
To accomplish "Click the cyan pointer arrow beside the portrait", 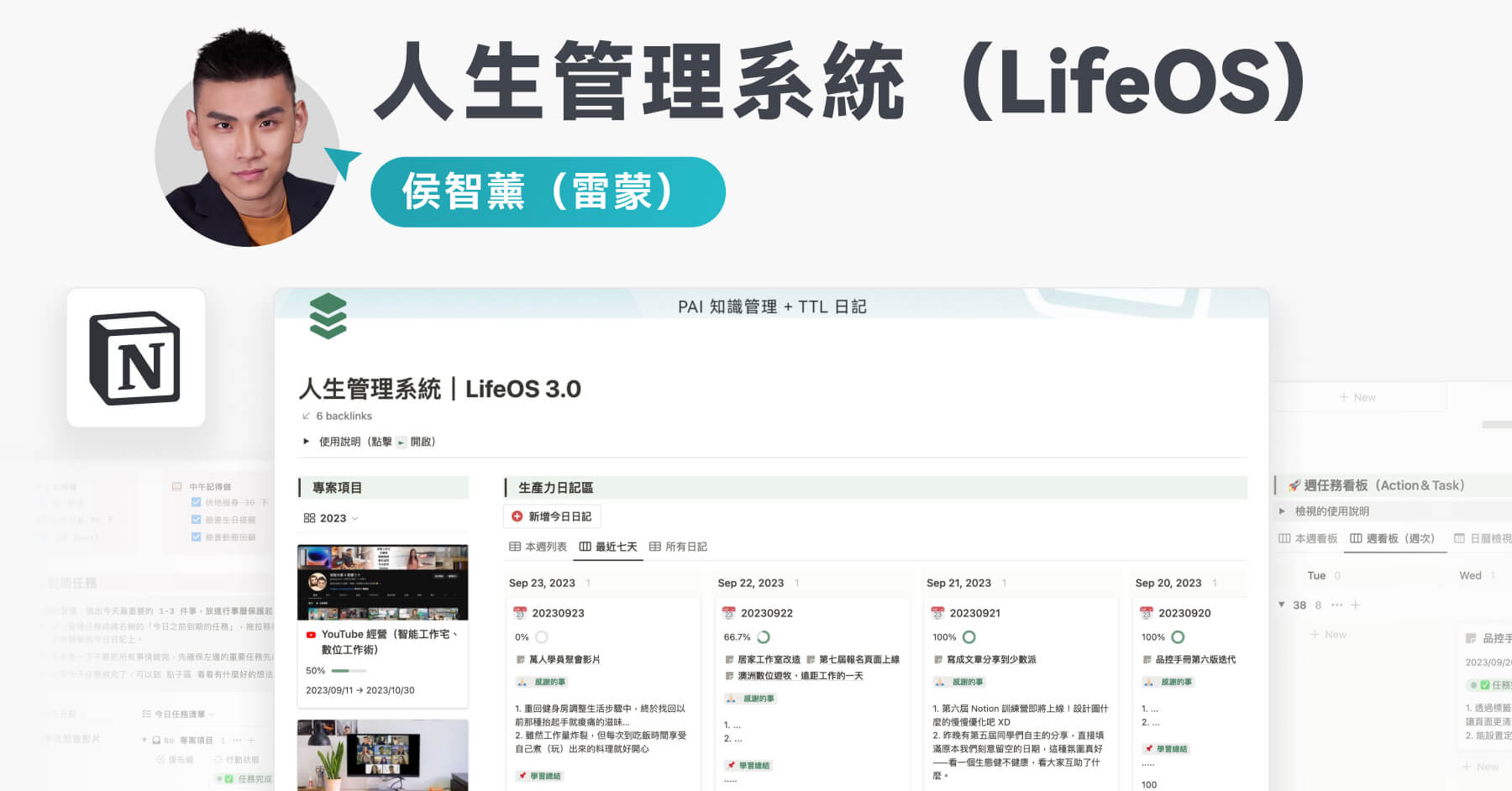I will (344, 161).
